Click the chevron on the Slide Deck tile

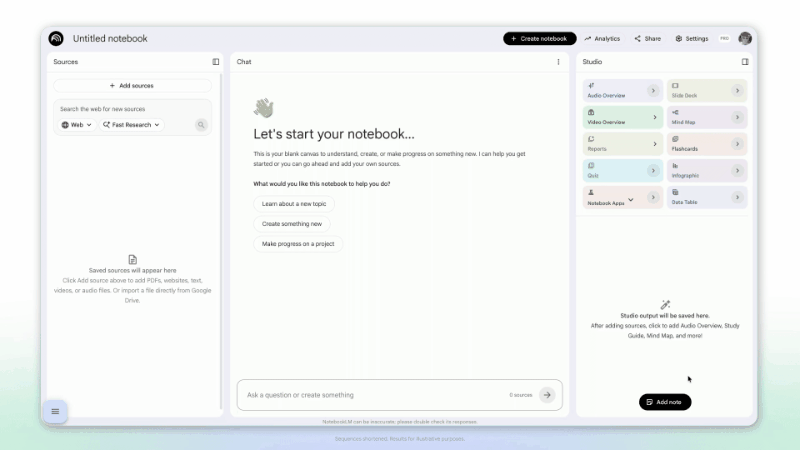[x=737, y=91]
